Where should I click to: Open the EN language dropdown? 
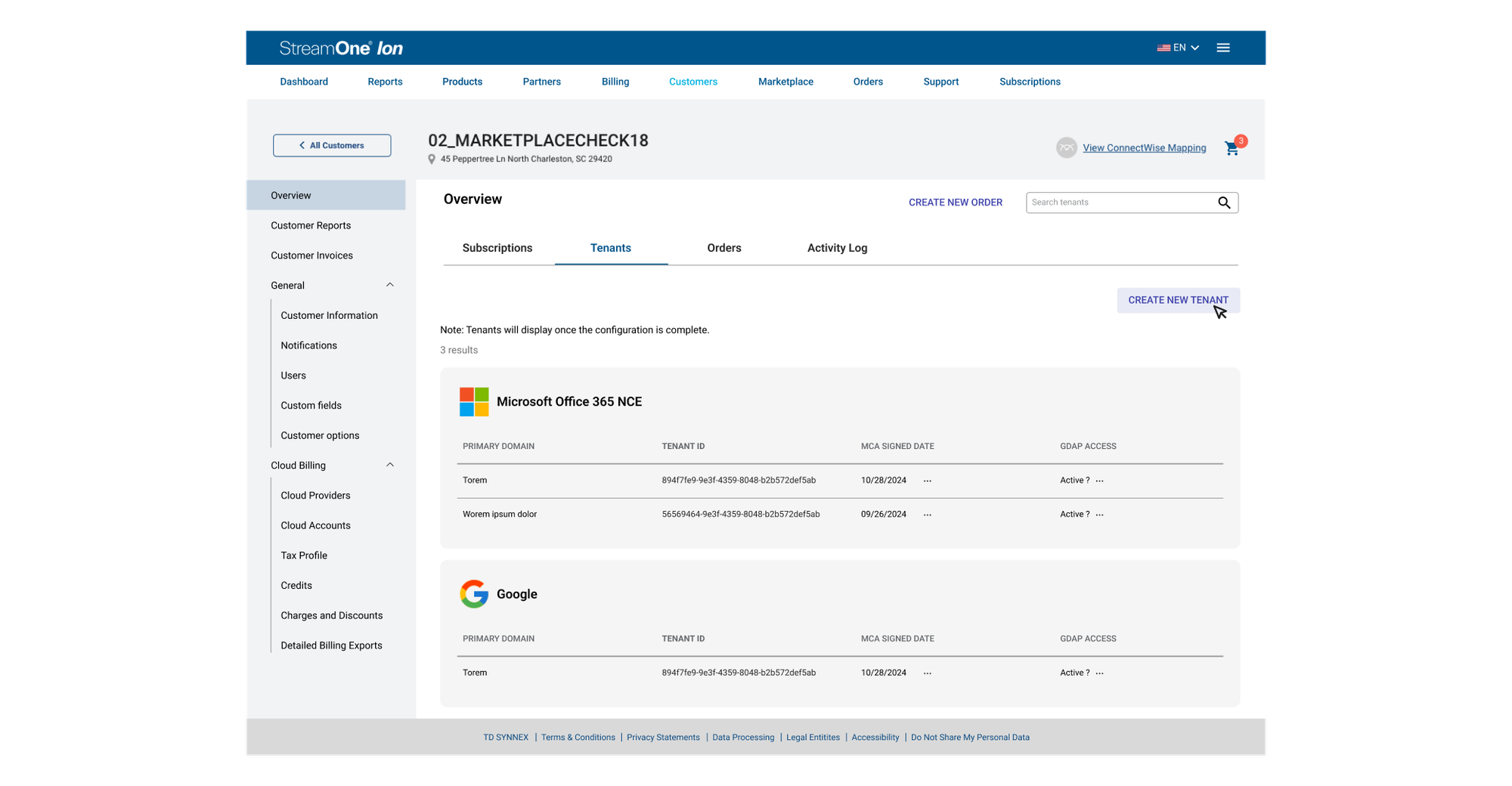coord(1178,48)
